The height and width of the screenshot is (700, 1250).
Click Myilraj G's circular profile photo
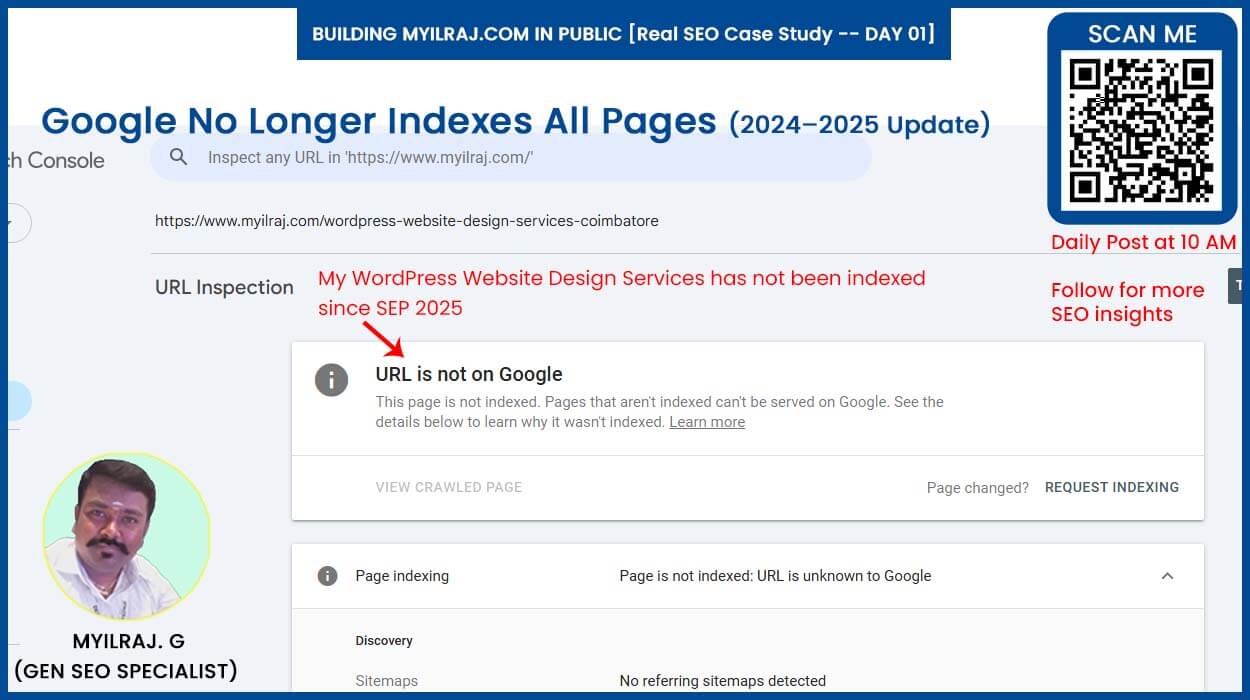[126, 537]
